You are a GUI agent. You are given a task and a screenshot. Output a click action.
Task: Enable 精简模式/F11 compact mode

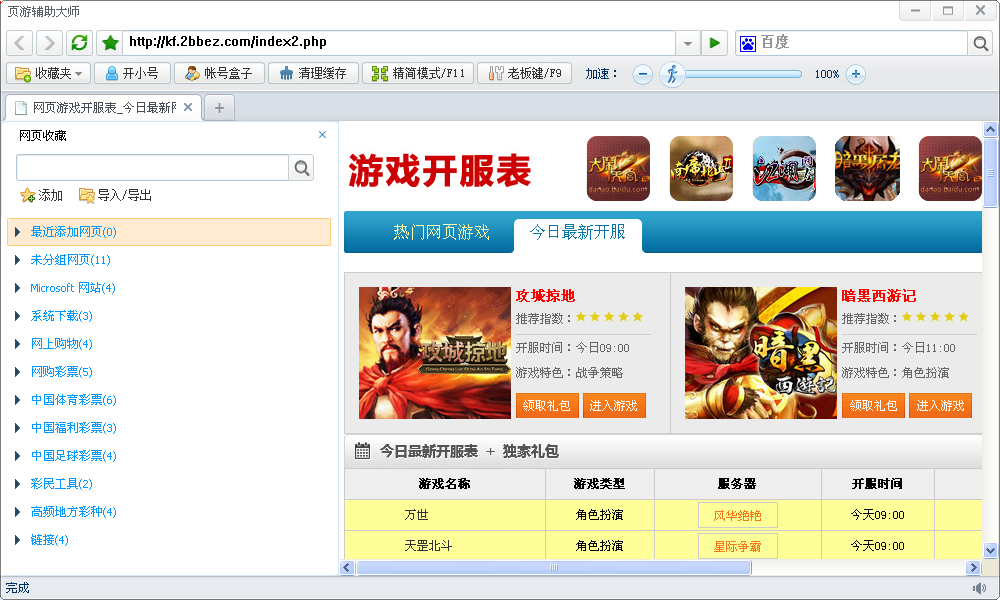click(x=418, y=73)
